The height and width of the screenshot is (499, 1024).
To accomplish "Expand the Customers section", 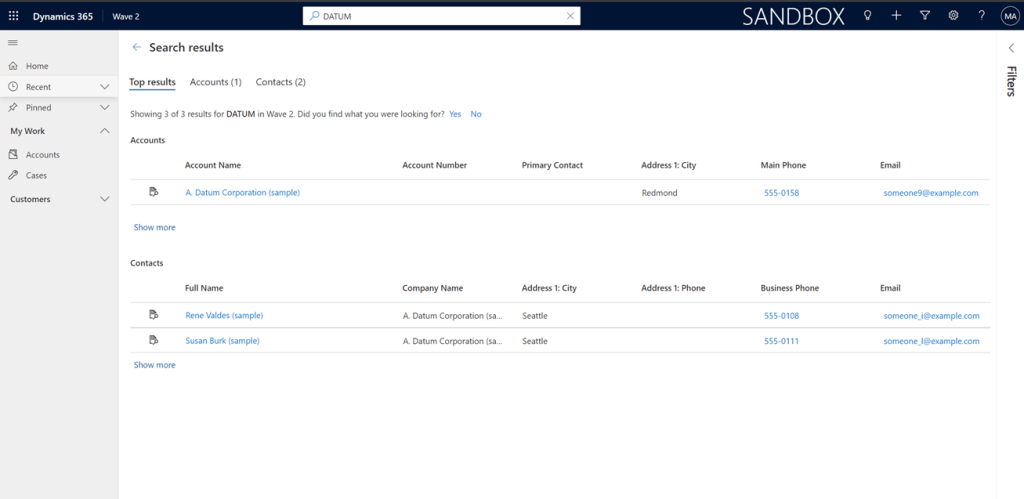I will tap(105, 199).
